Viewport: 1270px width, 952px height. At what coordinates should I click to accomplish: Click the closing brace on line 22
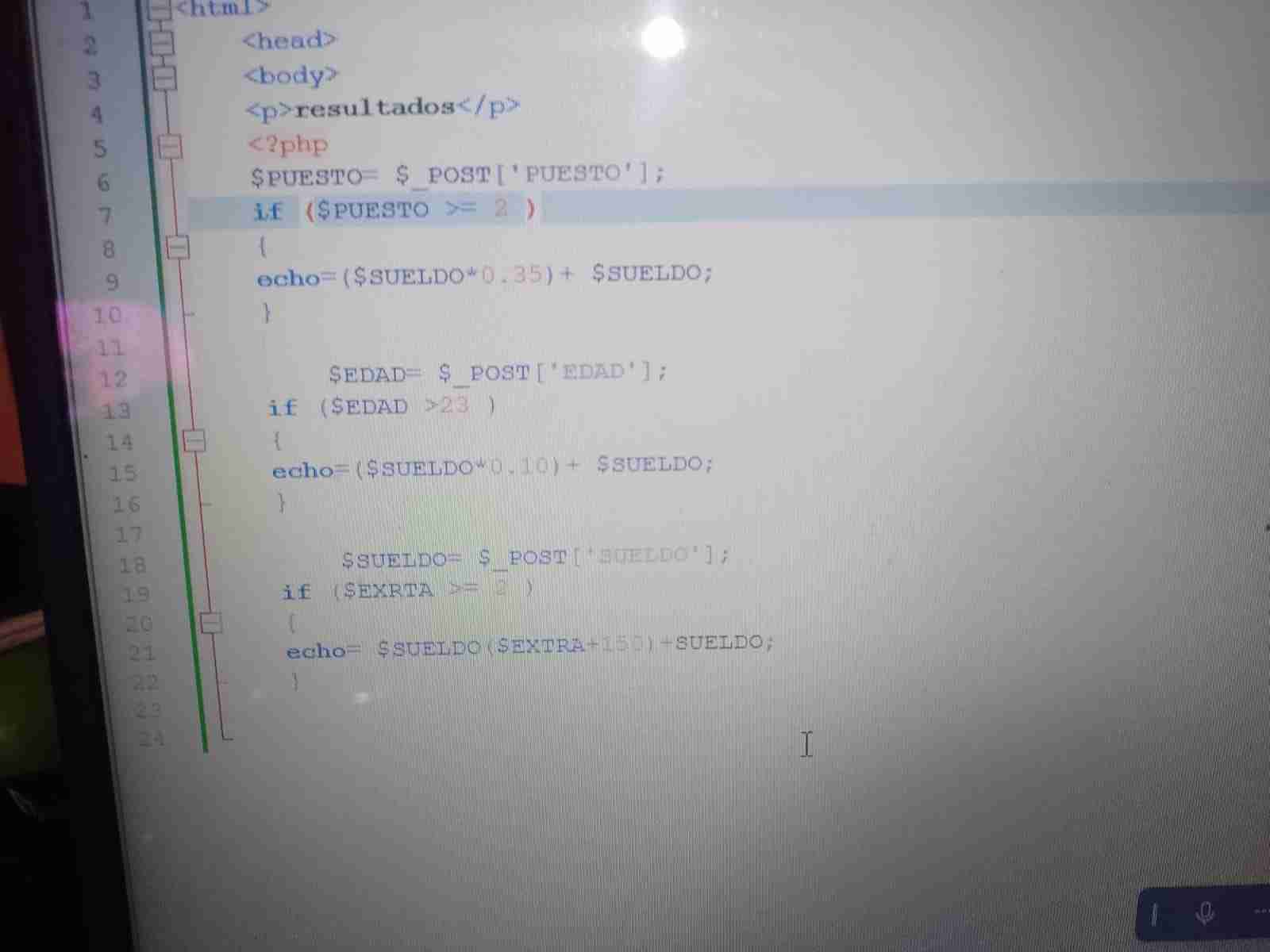[295, 681]
